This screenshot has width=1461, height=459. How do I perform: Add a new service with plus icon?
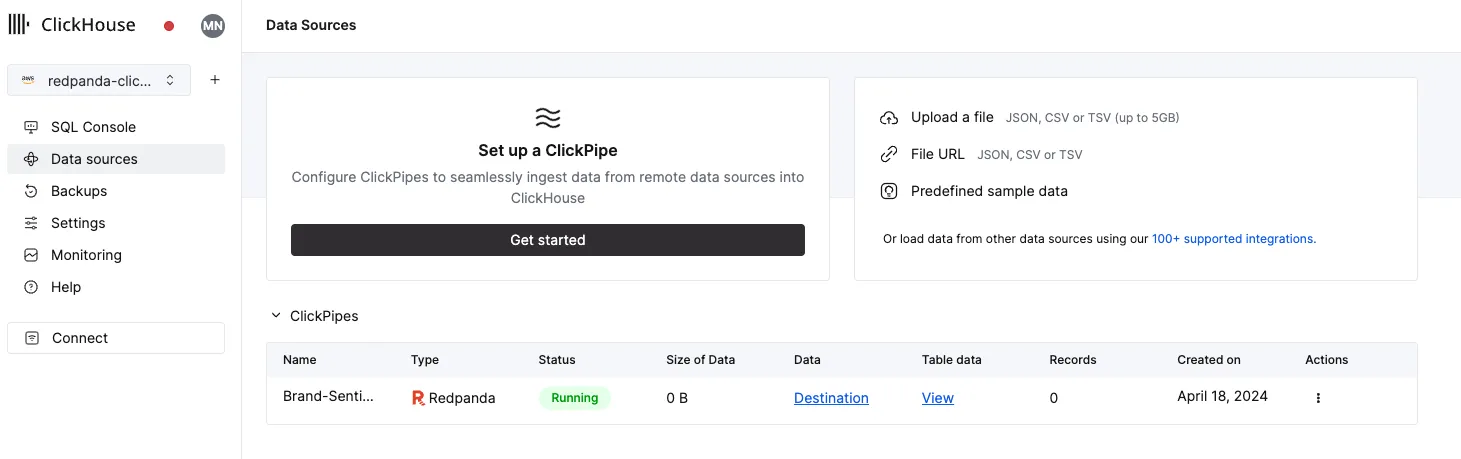coord(215,80)
